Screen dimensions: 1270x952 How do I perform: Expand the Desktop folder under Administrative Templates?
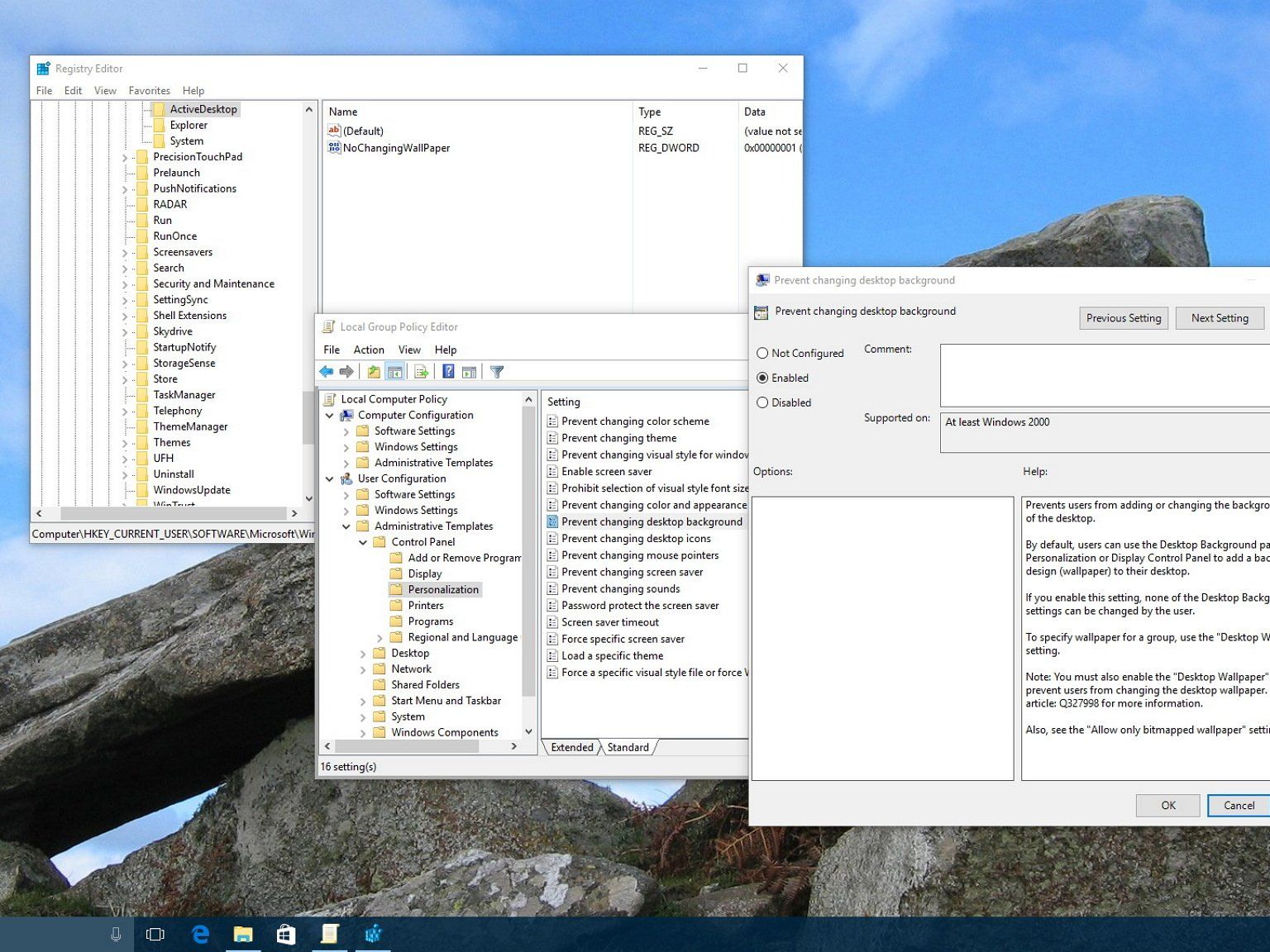pyautogui.click(x=363, y=653)
